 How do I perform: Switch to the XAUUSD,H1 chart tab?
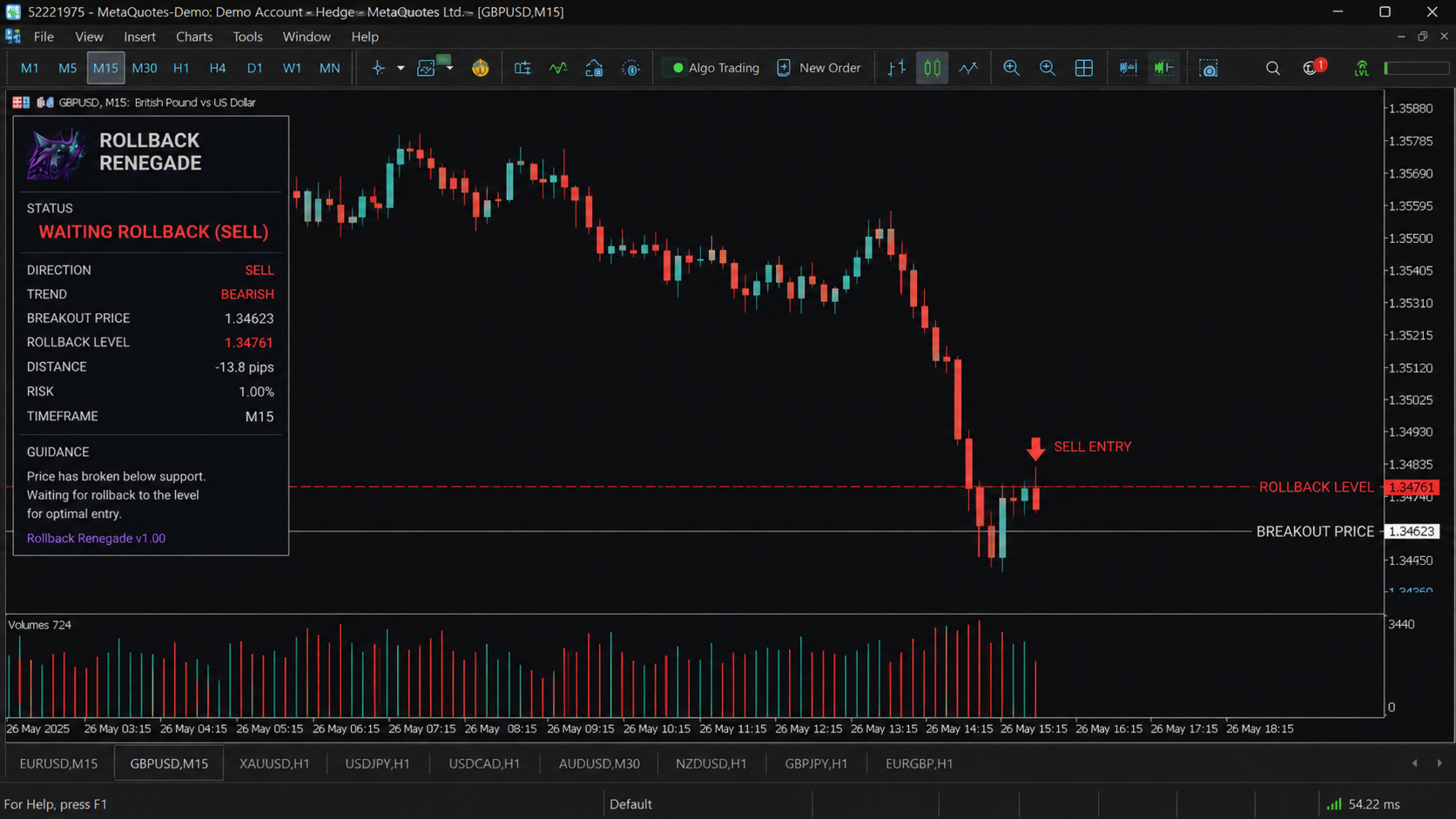click(274, 763)
